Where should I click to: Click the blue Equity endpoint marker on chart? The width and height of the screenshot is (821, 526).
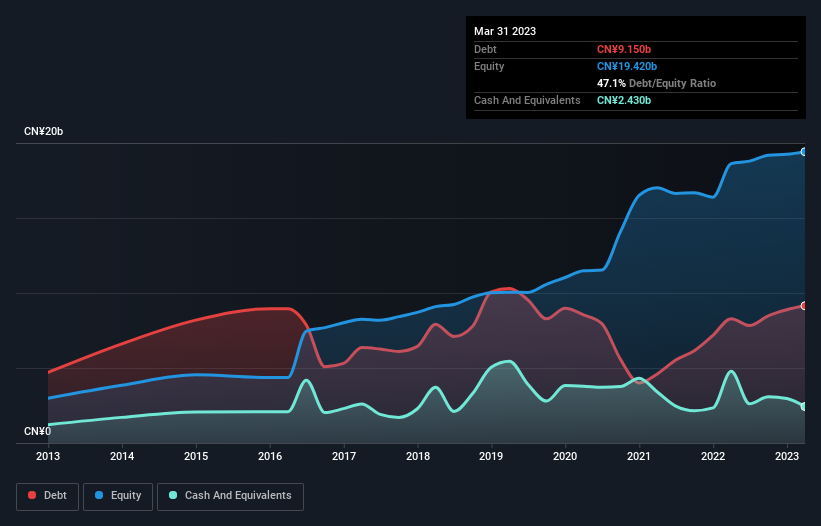[x=804, y=152]
